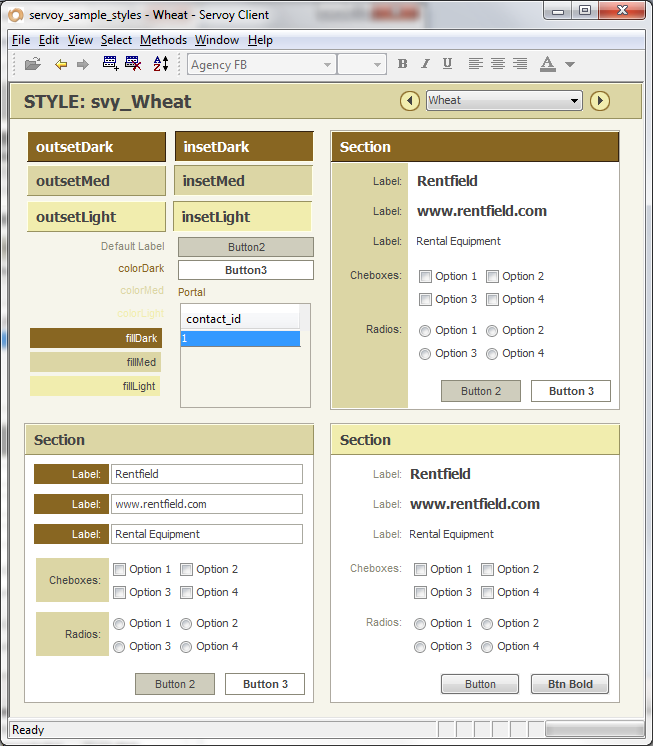Click the insetDark label
Screen dimensions: 653x746
(x=244, y=147)
